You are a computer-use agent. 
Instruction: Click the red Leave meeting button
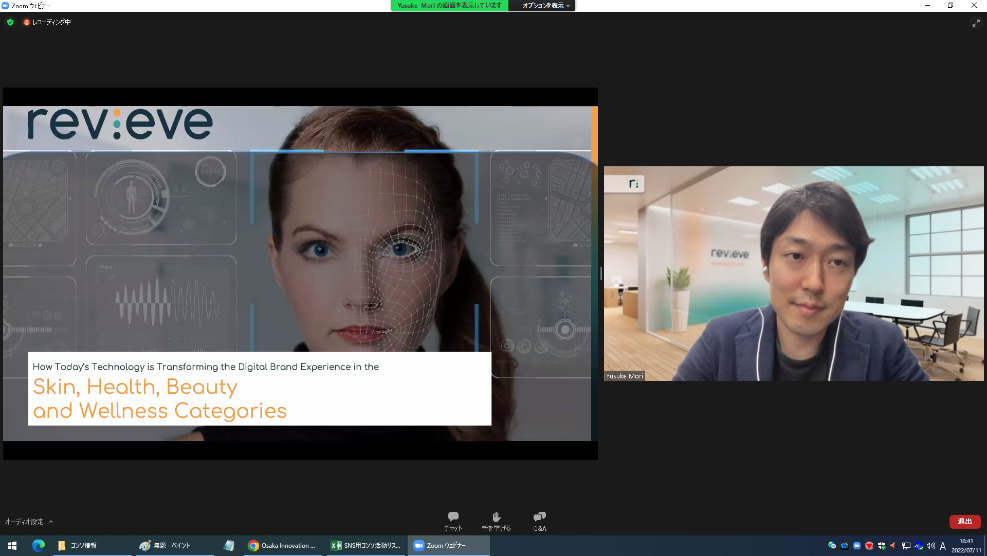coord(964,521)
